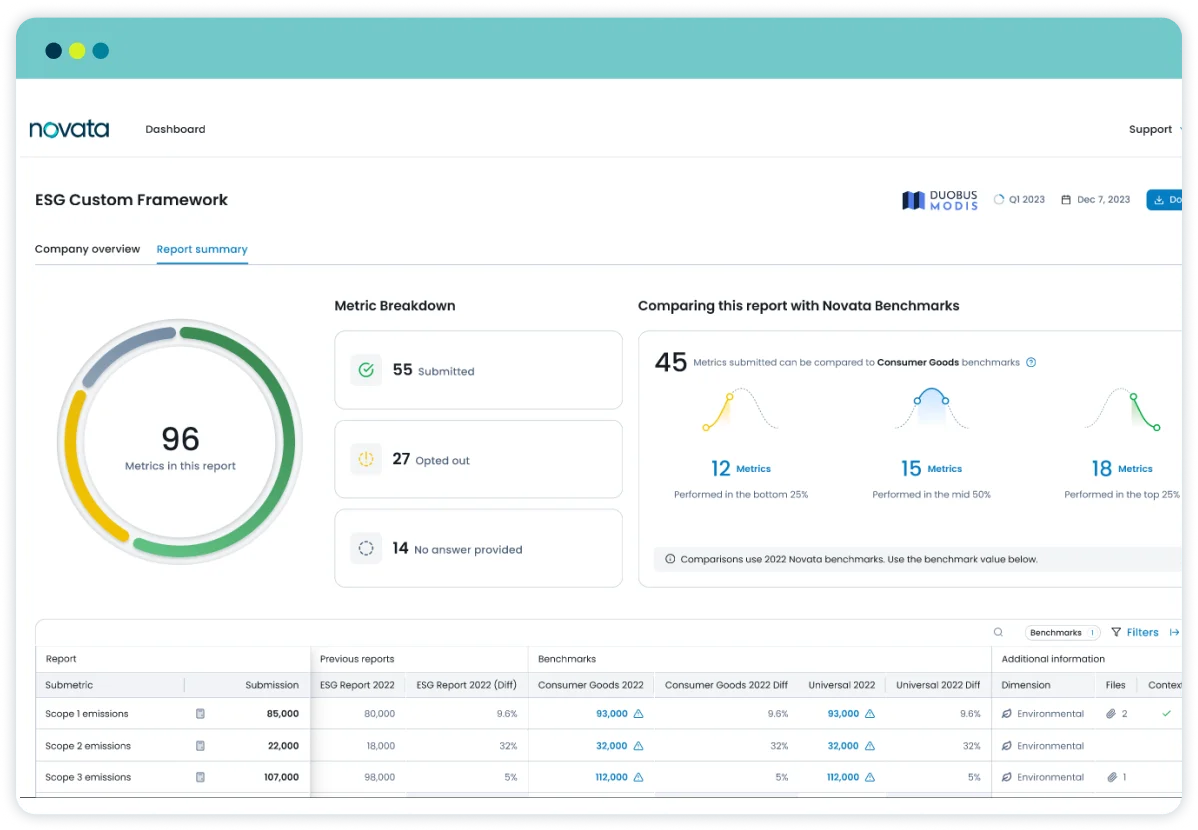Image resolution: width=1198 pixels, height=830 pixels.
Task: Click the 85,000 submission value
Action: (283, 714)
